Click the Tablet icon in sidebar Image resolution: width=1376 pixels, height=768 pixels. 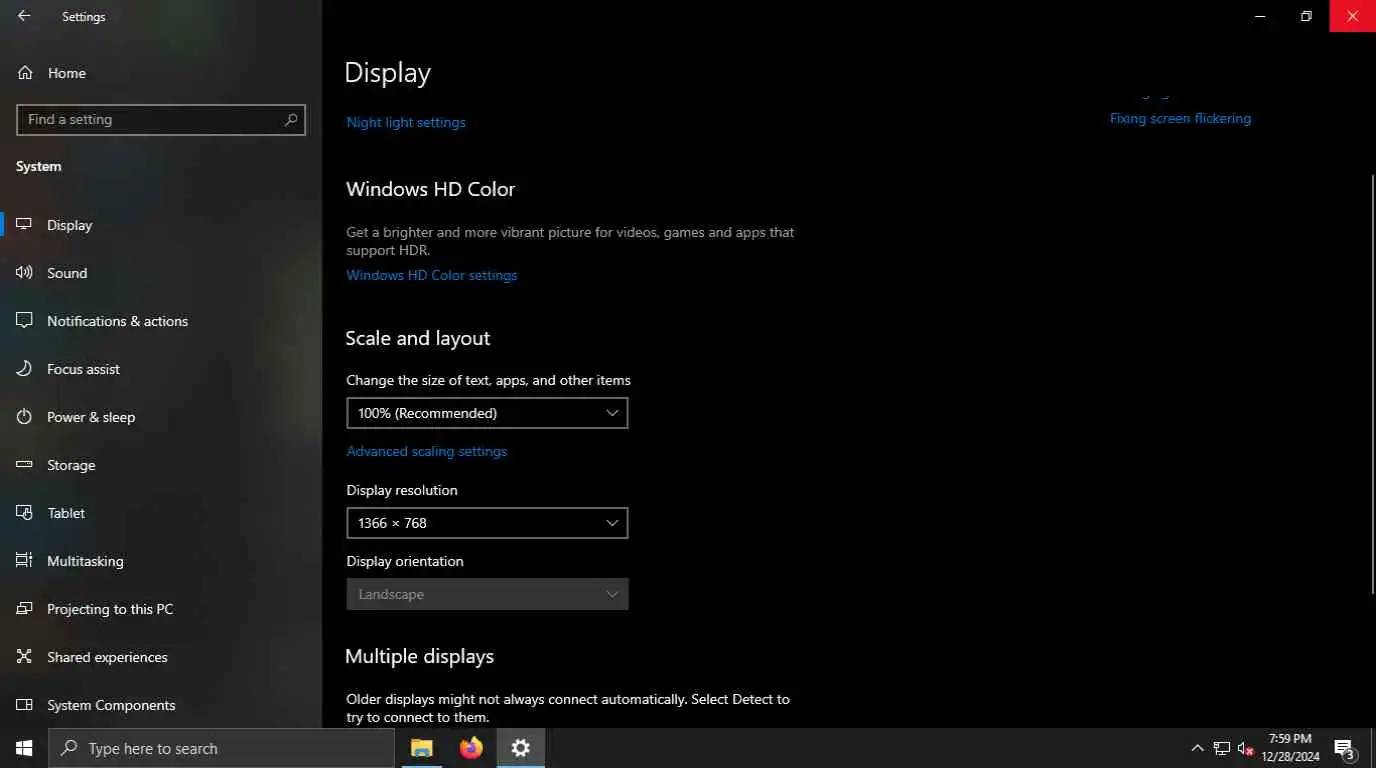25,513
